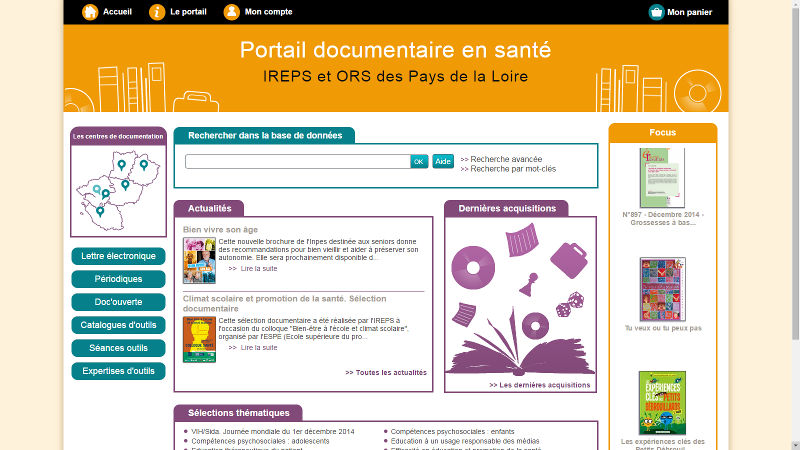This screenshot has height=450, width=800.
Task: Open Toutes les actualités link
Action: (386, 372)
